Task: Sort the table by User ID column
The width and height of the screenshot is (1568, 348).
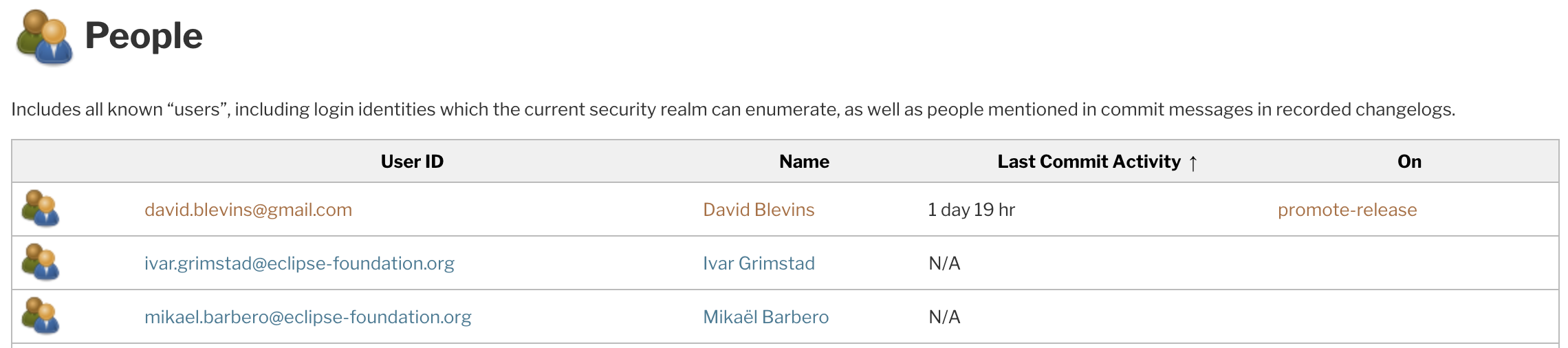Action: click(412, 162)
